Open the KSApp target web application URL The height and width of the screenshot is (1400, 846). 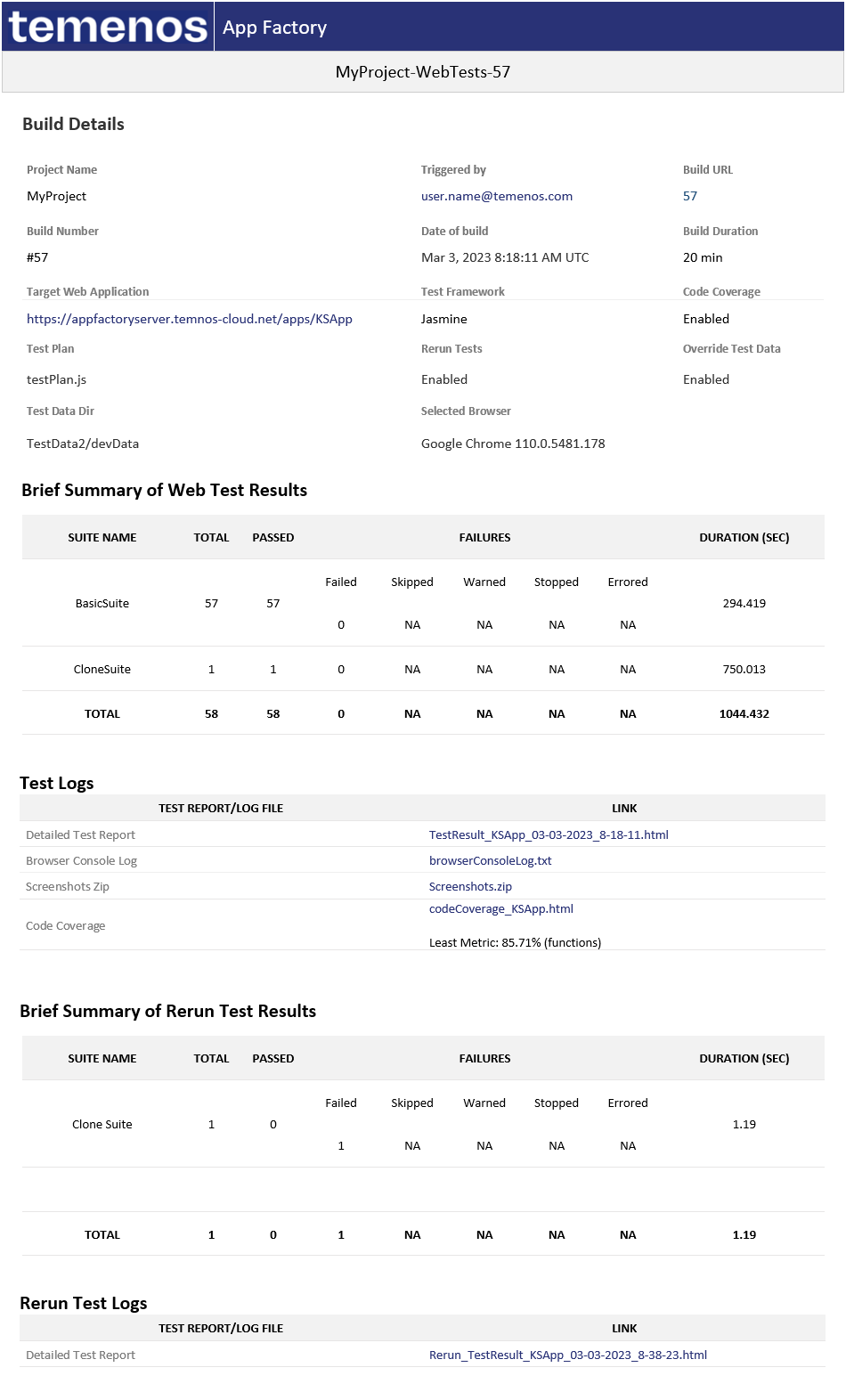pos(189,320)
